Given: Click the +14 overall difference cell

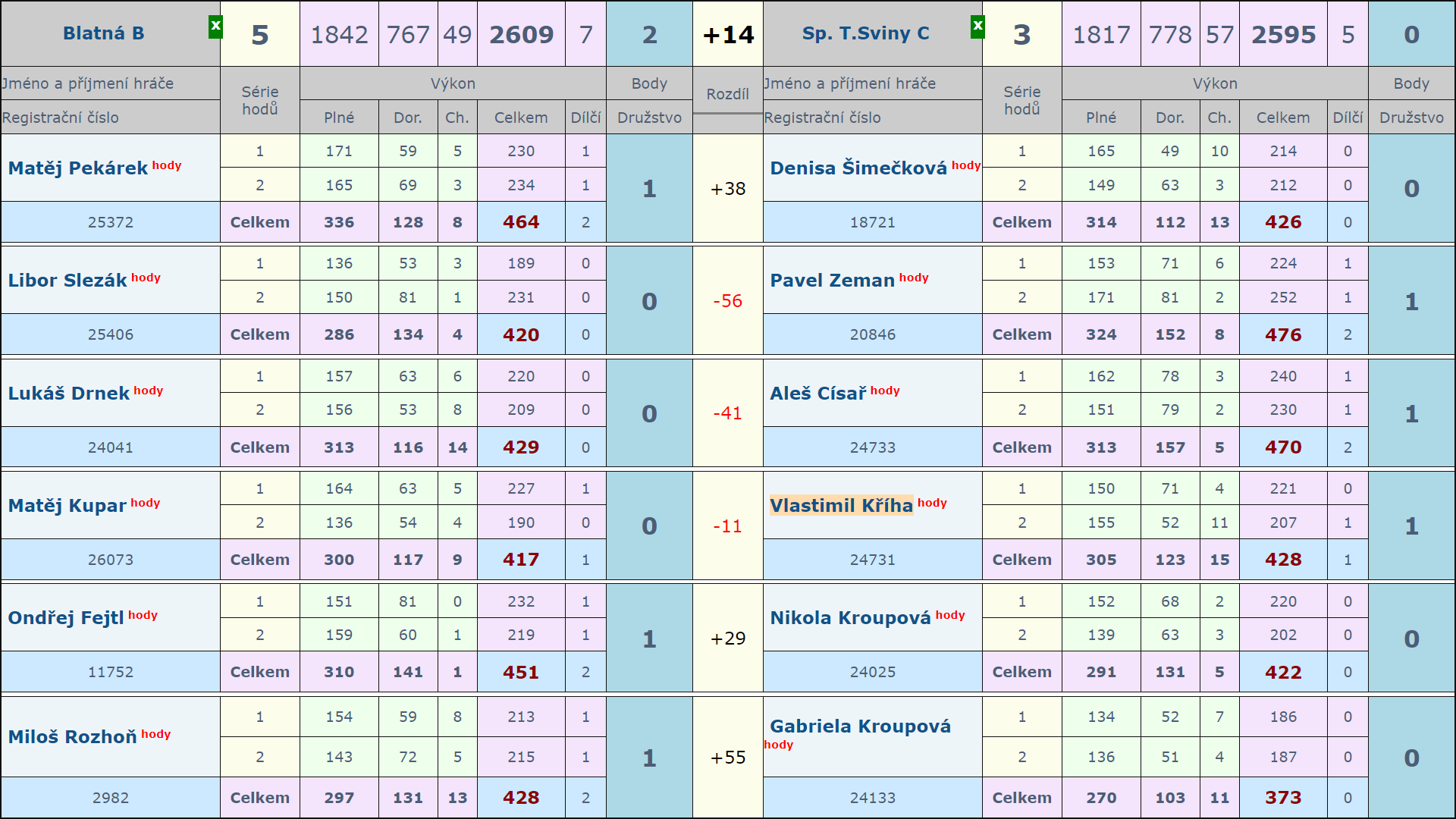Looking at the screenshot, I should [x=728, y=35].
